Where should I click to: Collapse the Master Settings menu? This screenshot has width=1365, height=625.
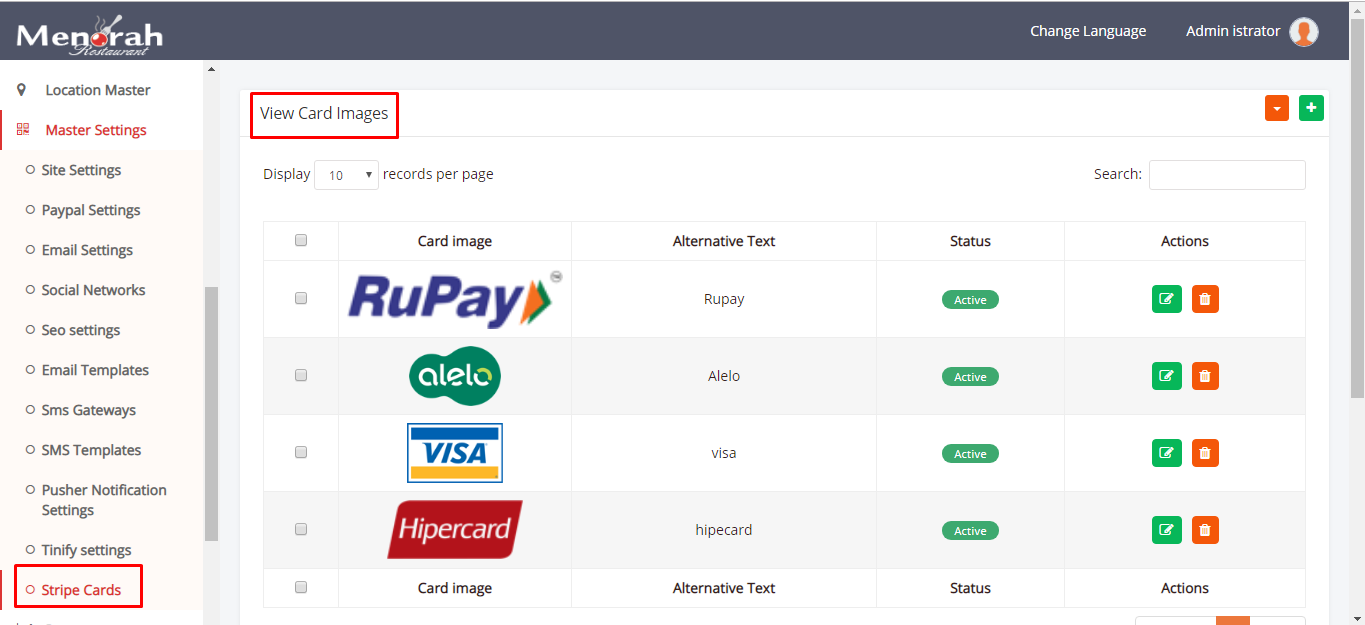point(96,130)
